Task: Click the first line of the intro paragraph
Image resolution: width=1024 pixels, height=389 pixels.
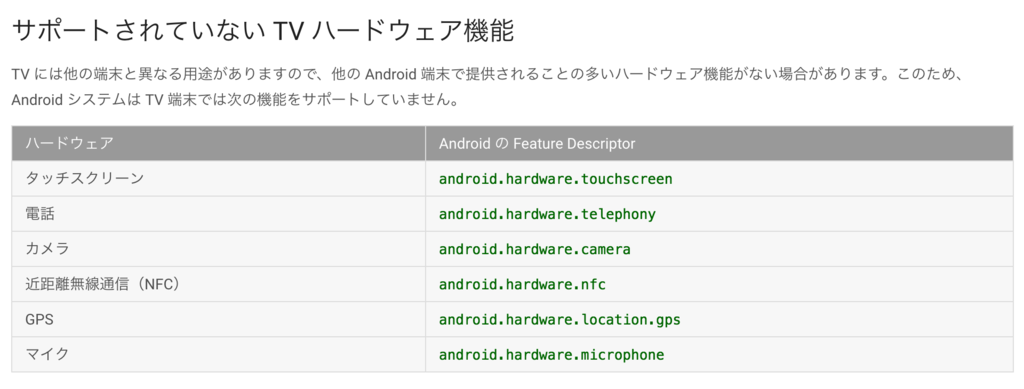Action: coord(488,74)
